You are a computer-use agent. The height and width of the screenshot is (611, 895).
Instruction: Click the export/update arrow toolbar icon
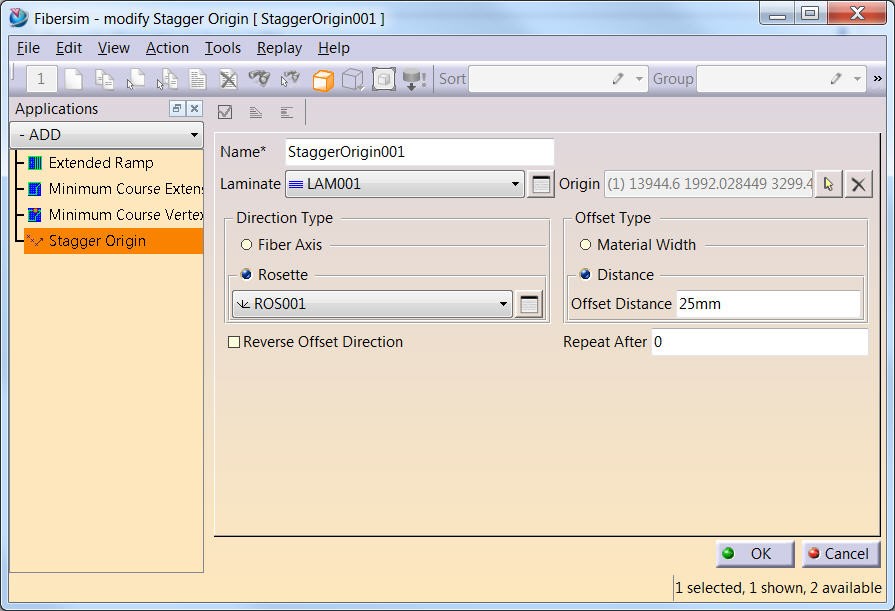[x=413, y=79]
